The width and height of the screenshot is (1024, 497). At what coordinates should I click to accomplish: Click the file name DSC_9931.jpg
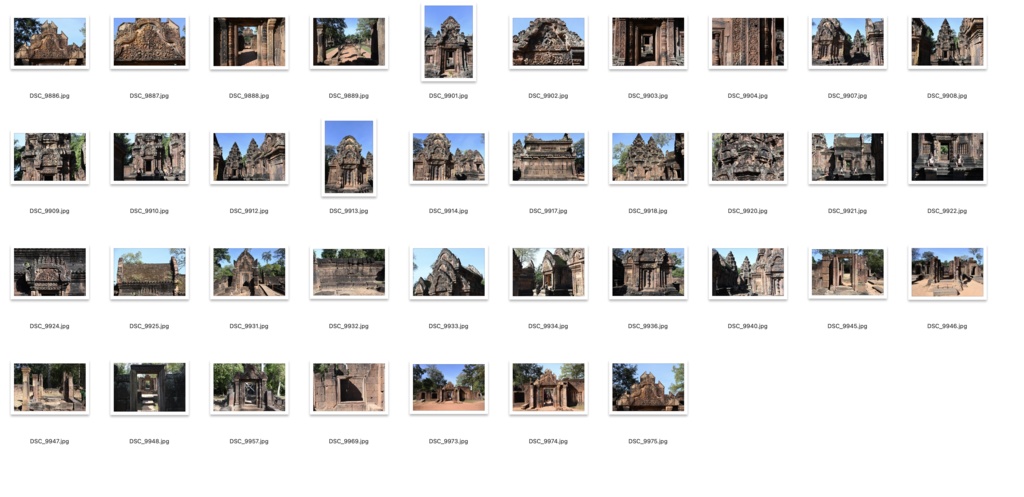(249, 326)
